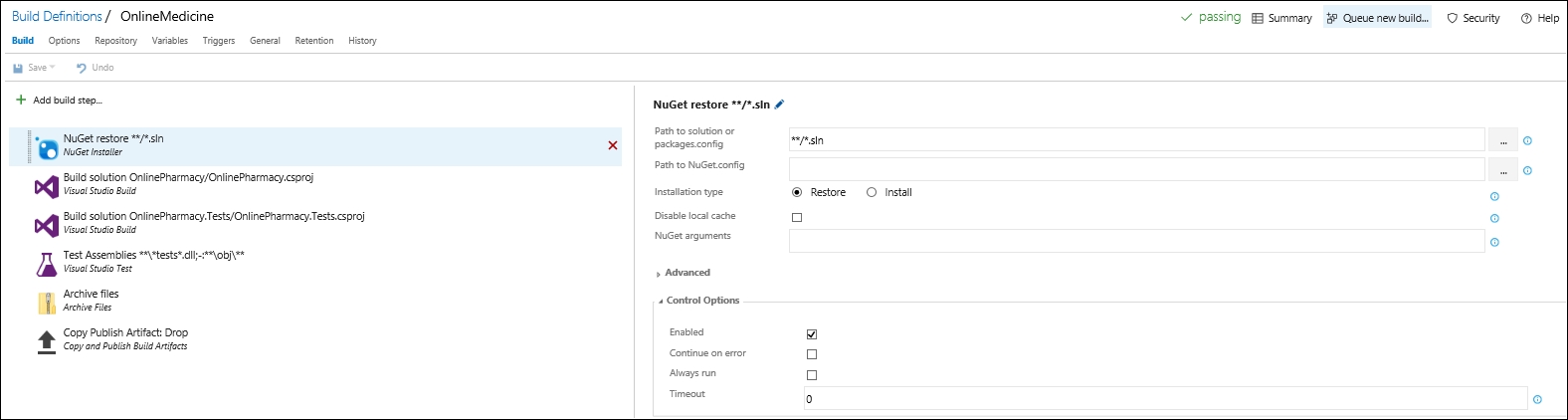Open the Summary link

pos(1290,18)
